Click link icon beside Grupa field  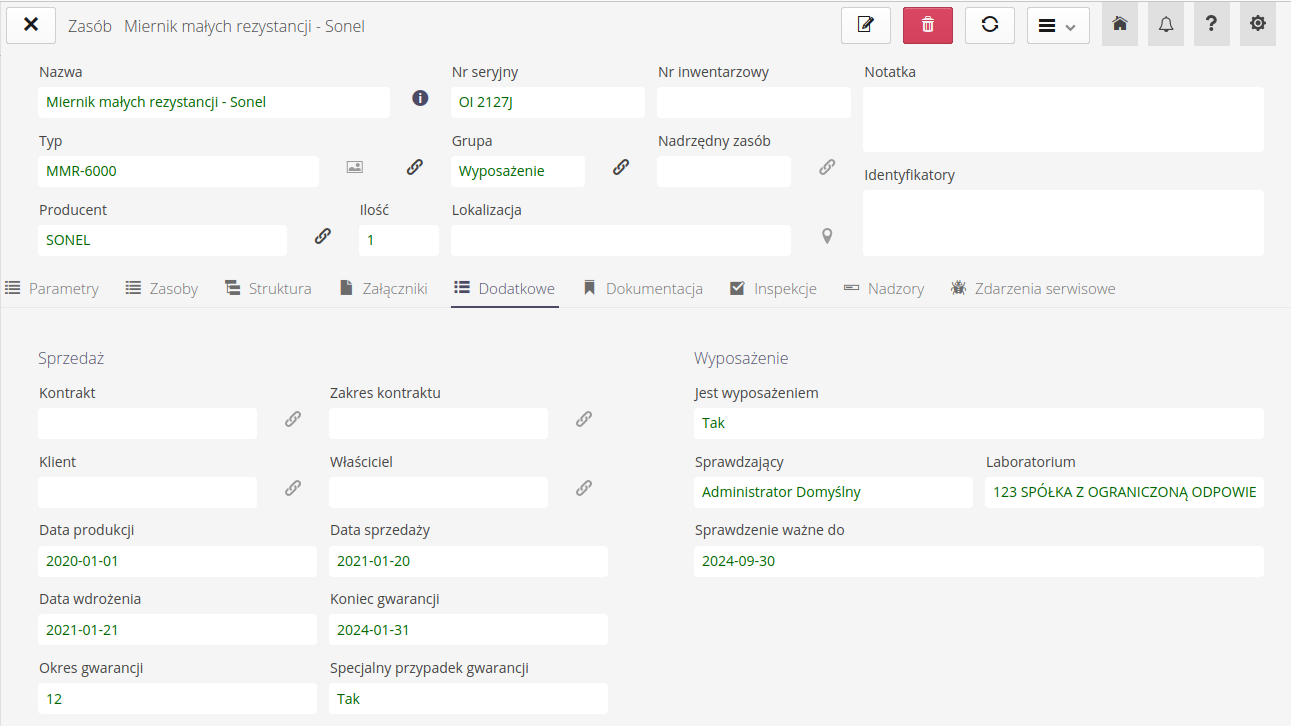click(620, 167)
